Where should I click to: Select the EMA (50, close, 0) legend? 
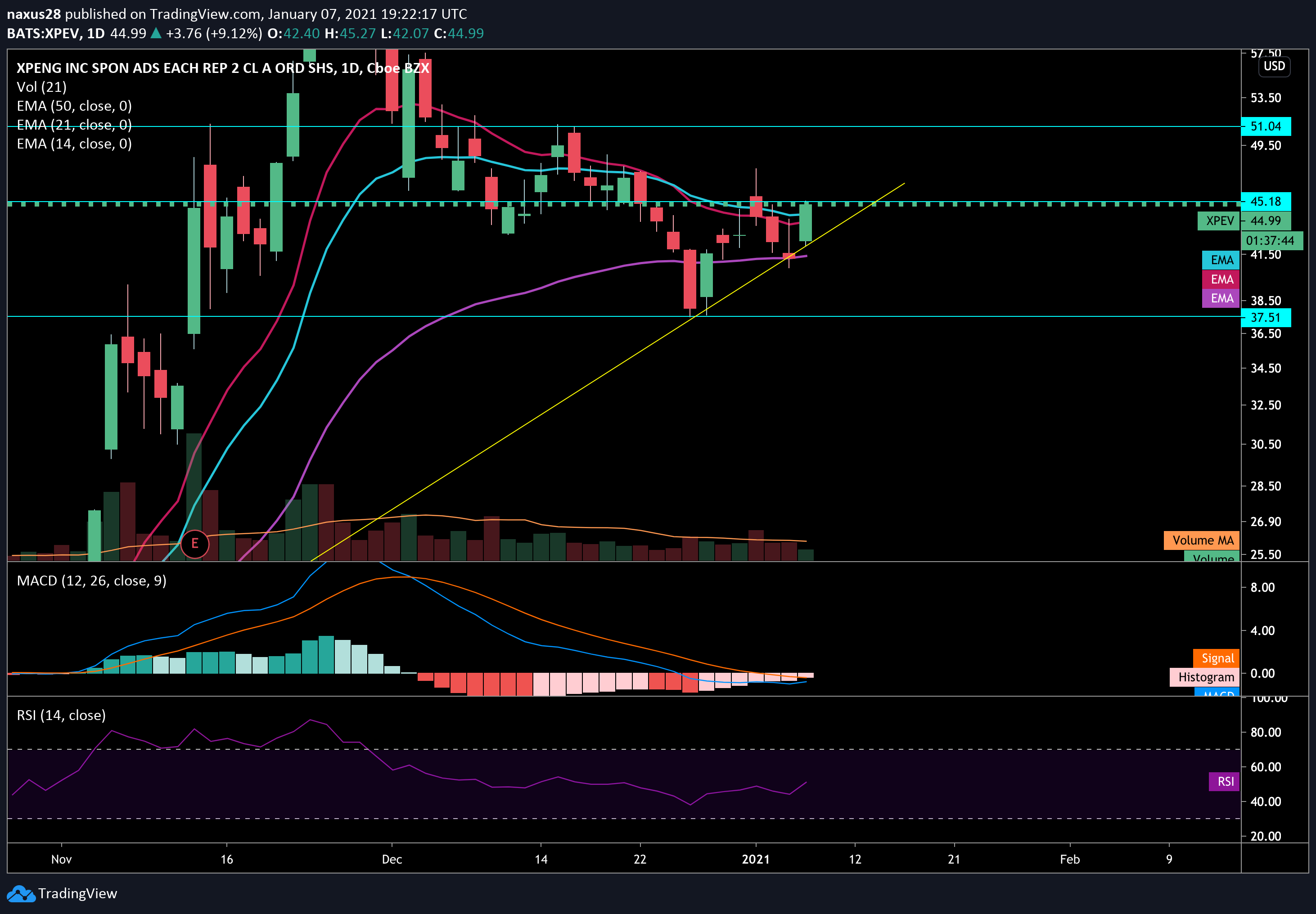pyautogui.click(x=74, y=106)
